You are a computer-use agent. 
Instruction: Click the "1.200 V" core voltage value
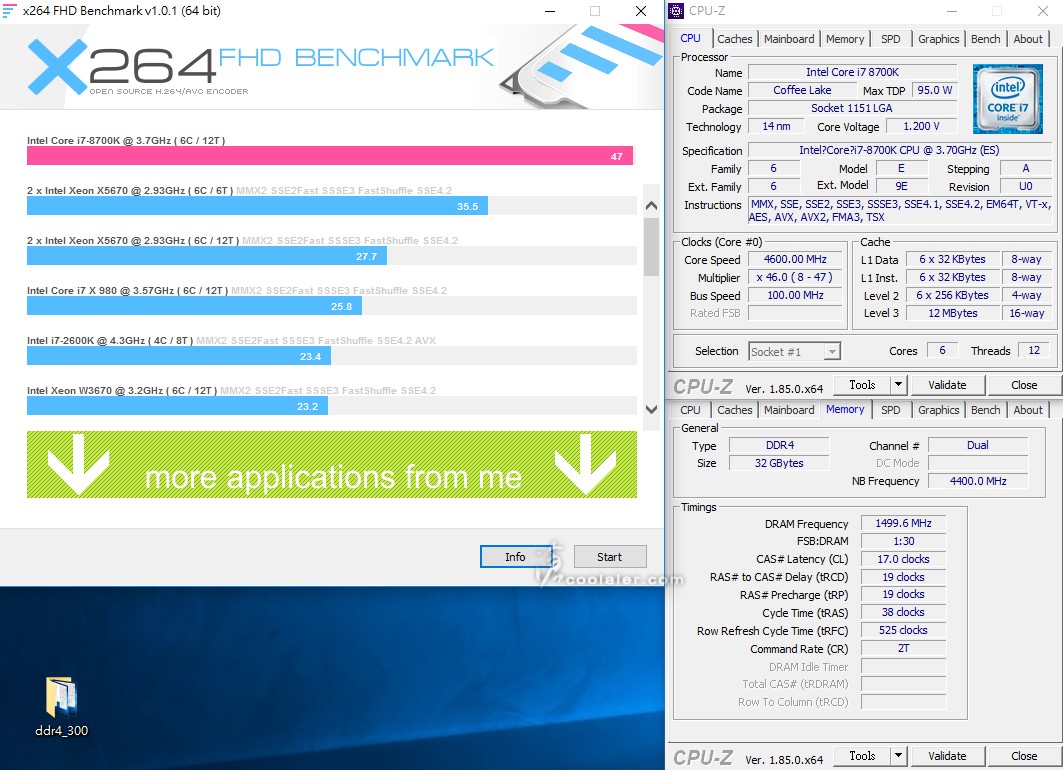click(921, 126)
